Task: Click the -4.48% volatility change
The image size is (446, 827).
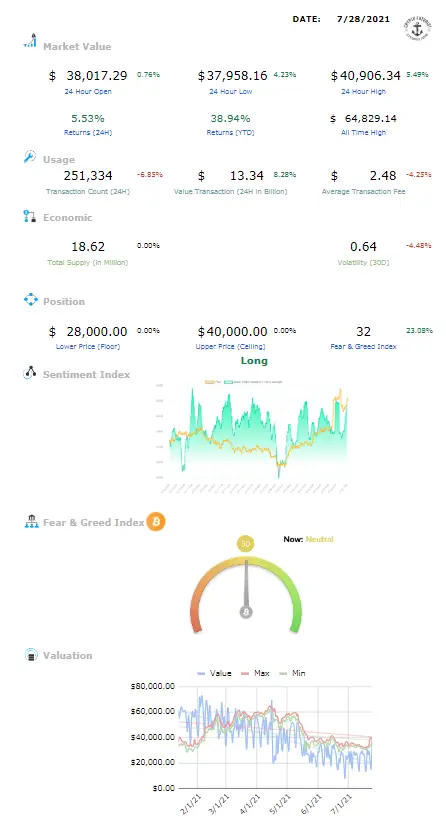Action: click(x=419, y=245)
